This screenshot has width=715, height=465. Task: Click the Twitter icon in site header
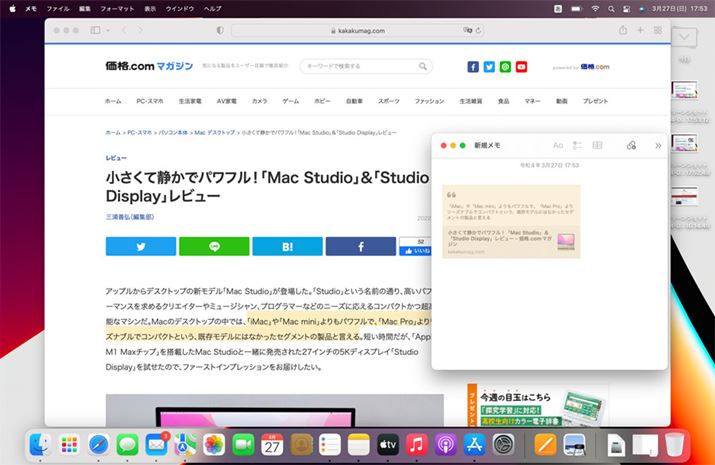(x=489, y=67)
